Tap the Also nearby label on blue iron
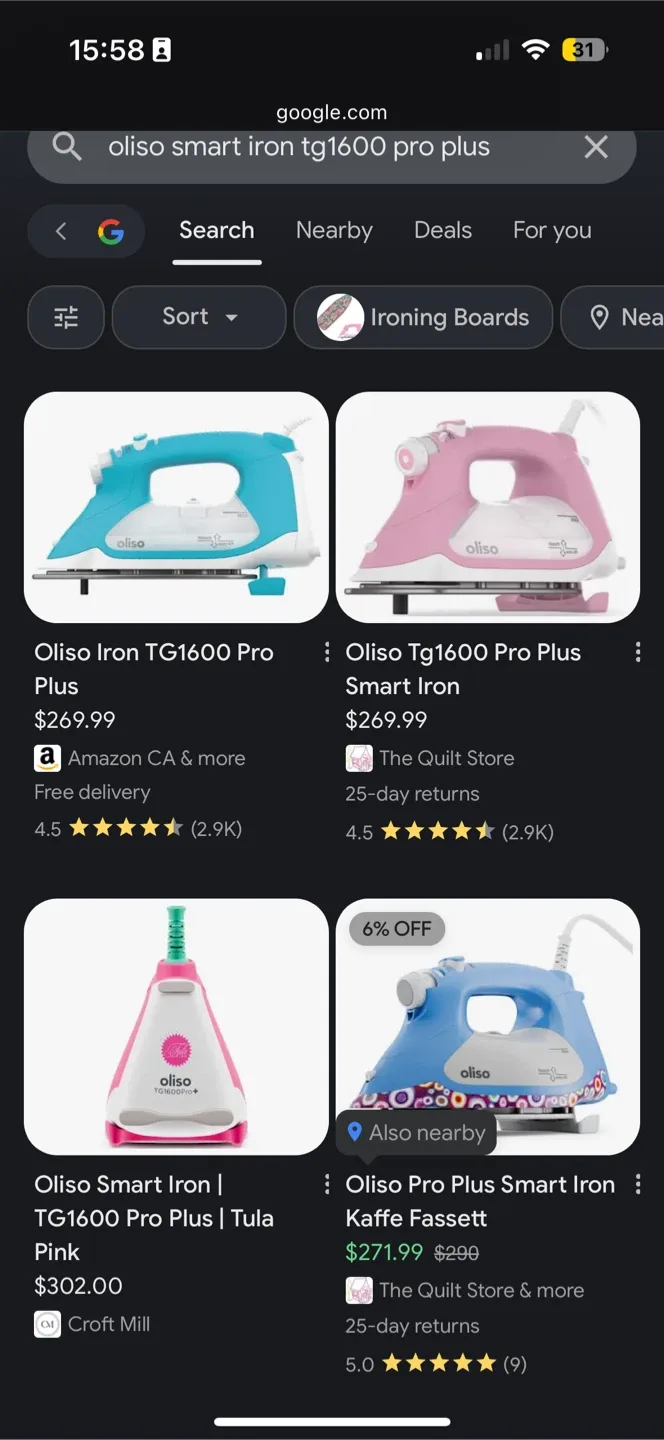The width and height of the screenshot is (664, 1440). [x=415, y=1133]
